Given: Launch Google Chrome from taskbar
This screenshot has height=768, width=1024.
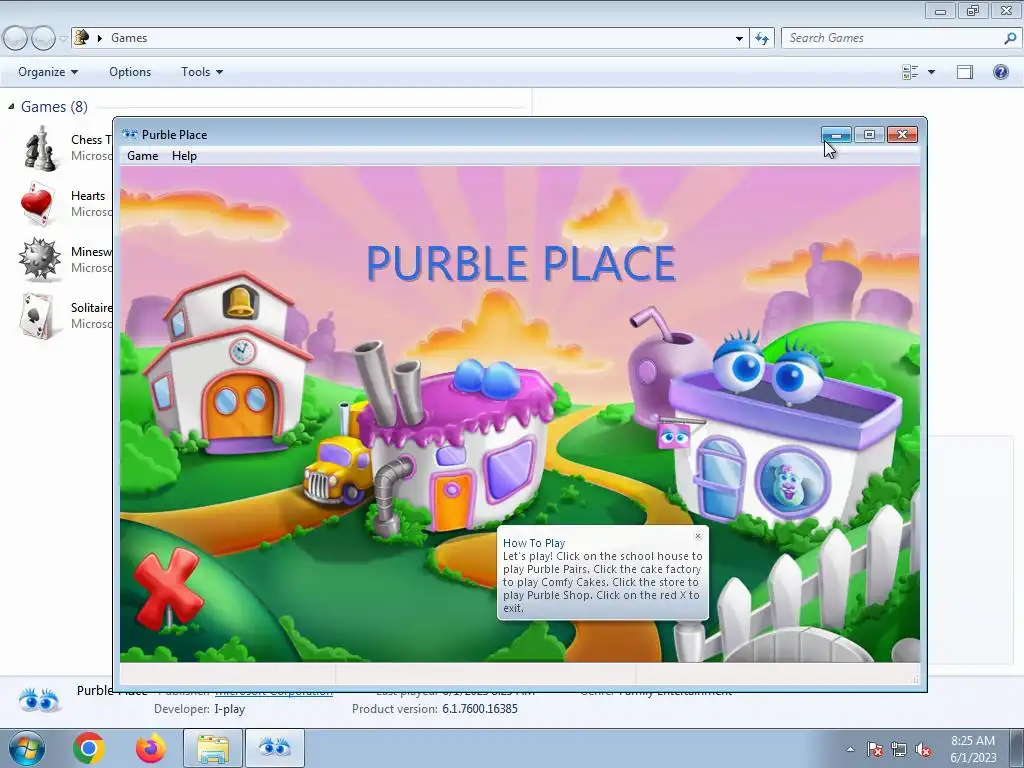Looking at the screenshot, I should tap(89, 748).
